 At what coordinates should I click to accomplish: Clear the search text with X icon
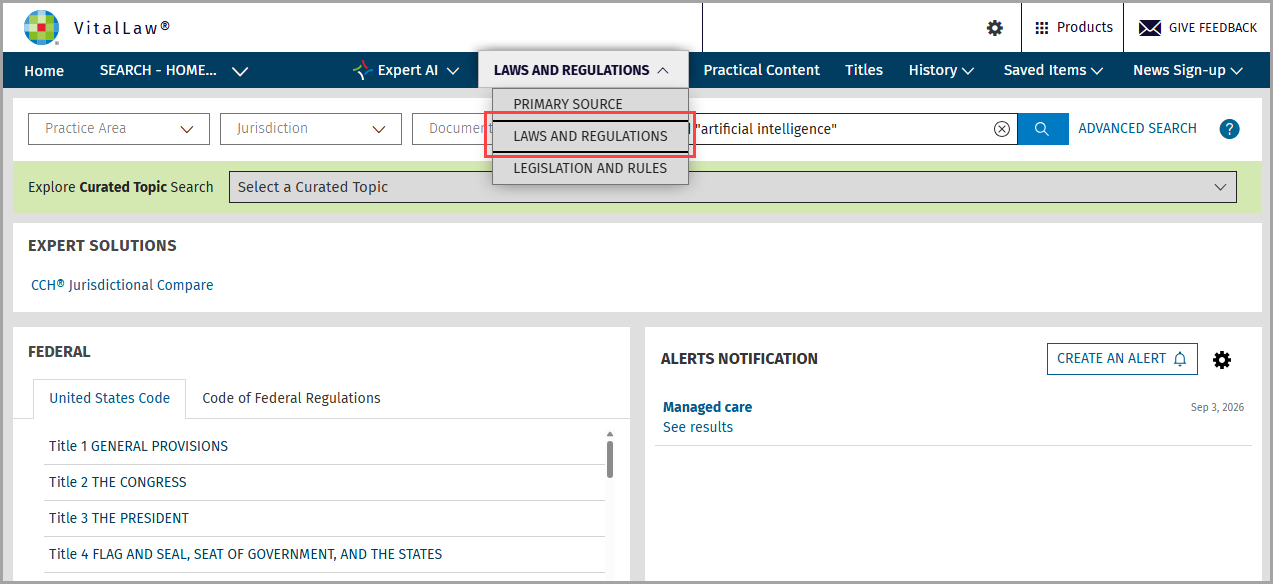tap(1001, 129)
